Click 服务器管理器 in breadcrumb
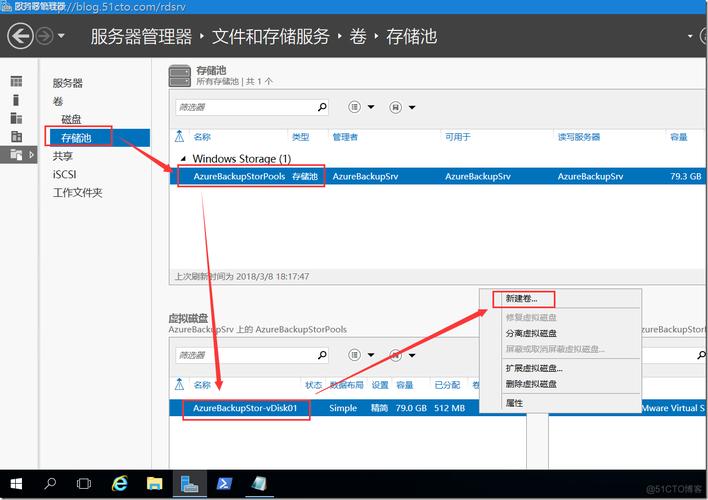 141,37
